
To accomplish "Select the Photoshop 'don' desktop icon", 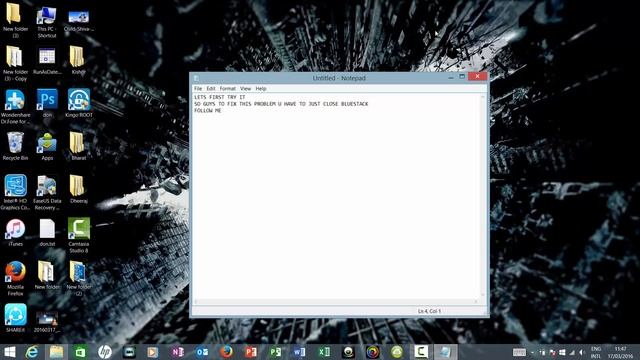I will 47,103.
